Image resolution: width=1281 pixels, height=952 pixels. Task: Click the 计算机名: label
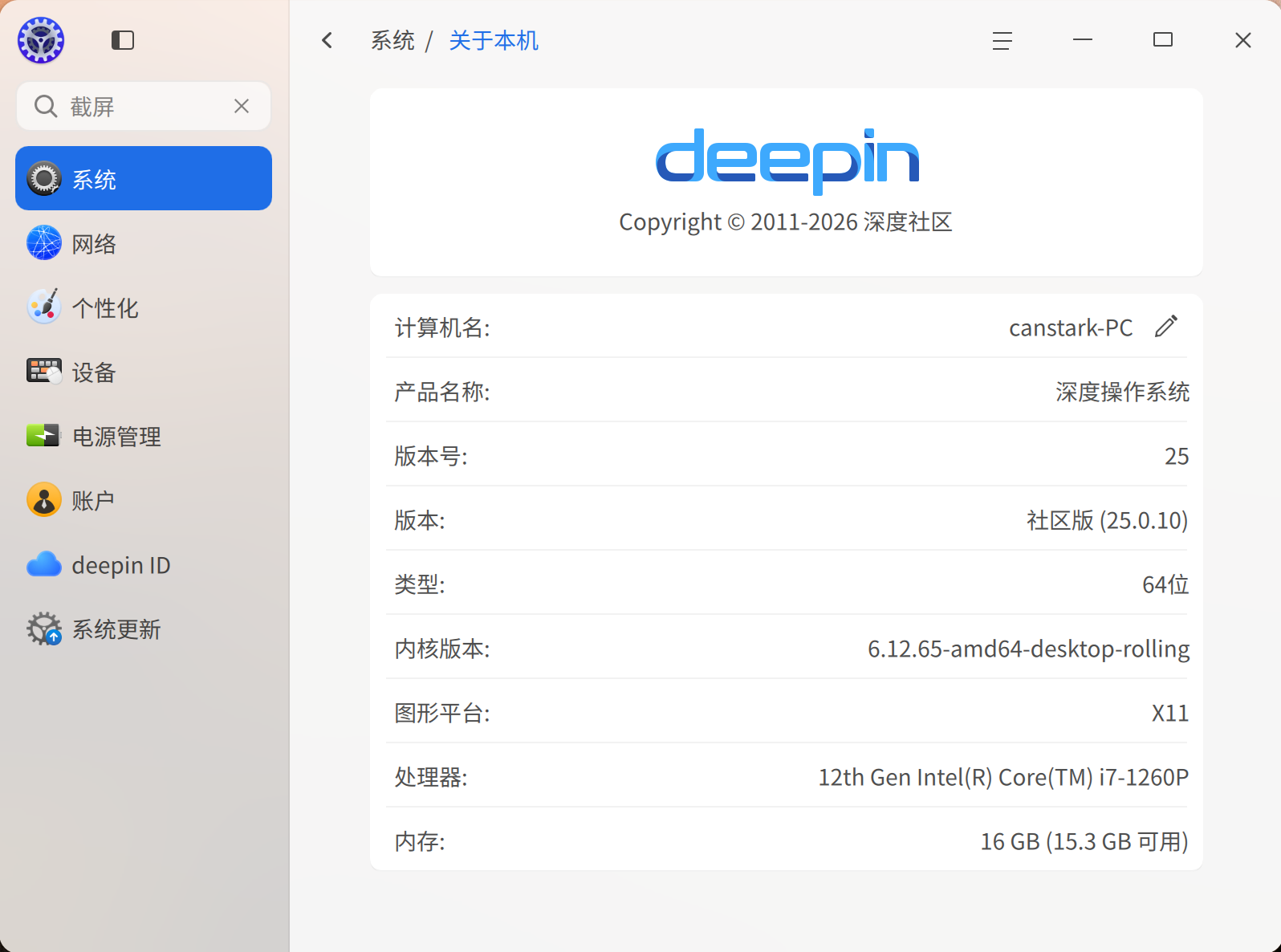pyautogui.click(x=442, y=328)
